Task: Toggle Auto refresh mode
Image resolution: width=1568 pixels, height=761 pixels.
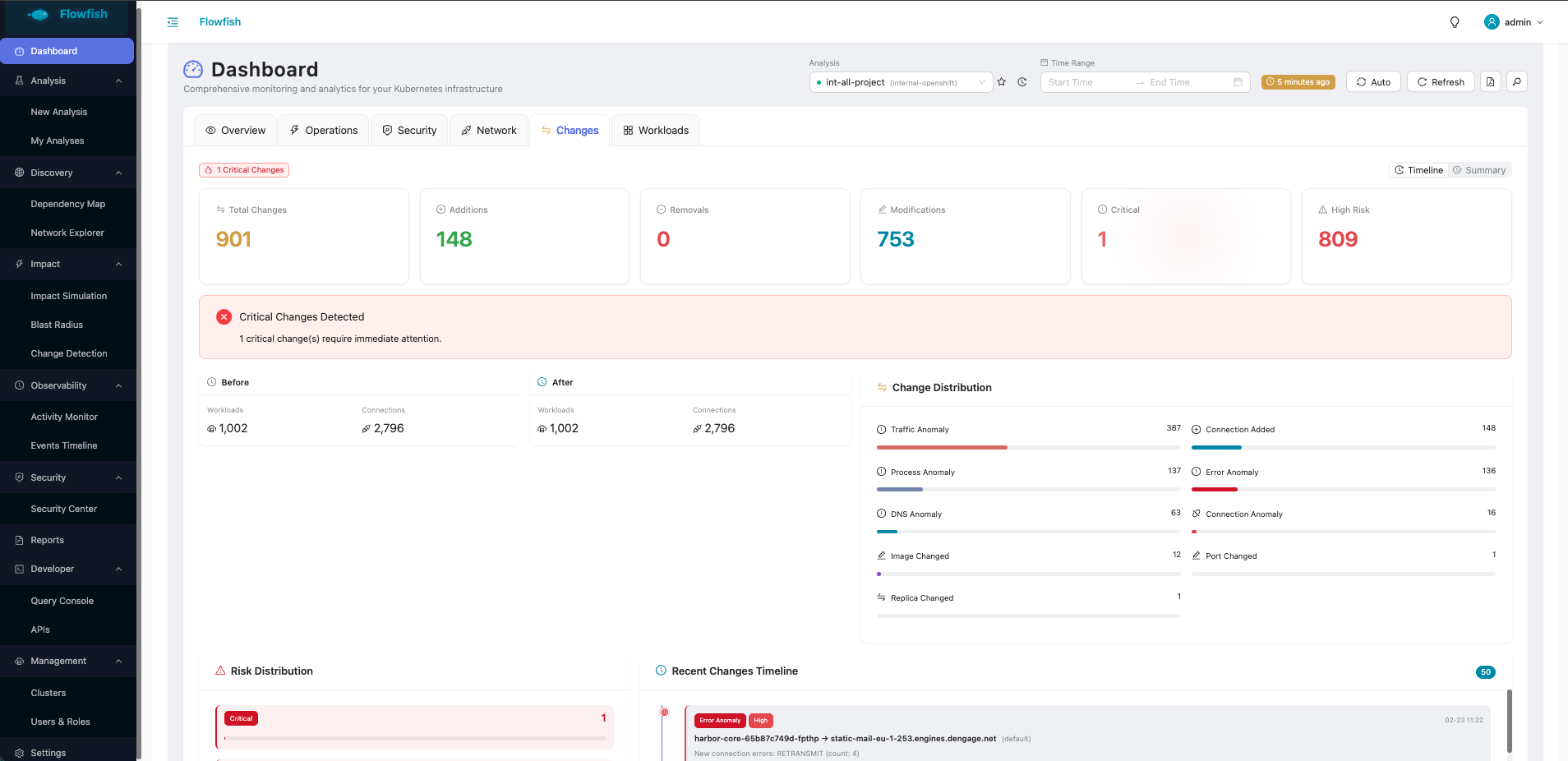Action: (1372, 82)
